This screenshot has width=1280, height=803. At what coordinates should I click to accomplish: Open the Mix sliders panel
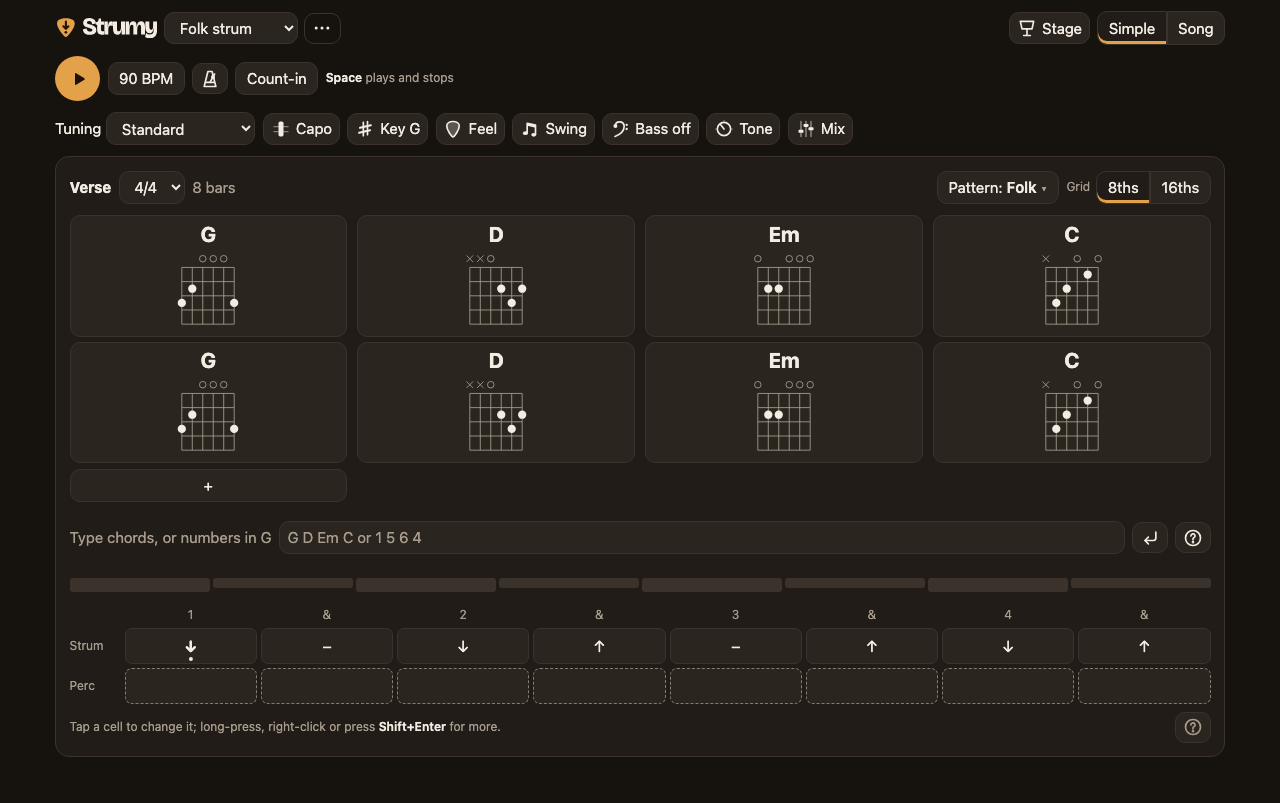[x=820, y=129]
